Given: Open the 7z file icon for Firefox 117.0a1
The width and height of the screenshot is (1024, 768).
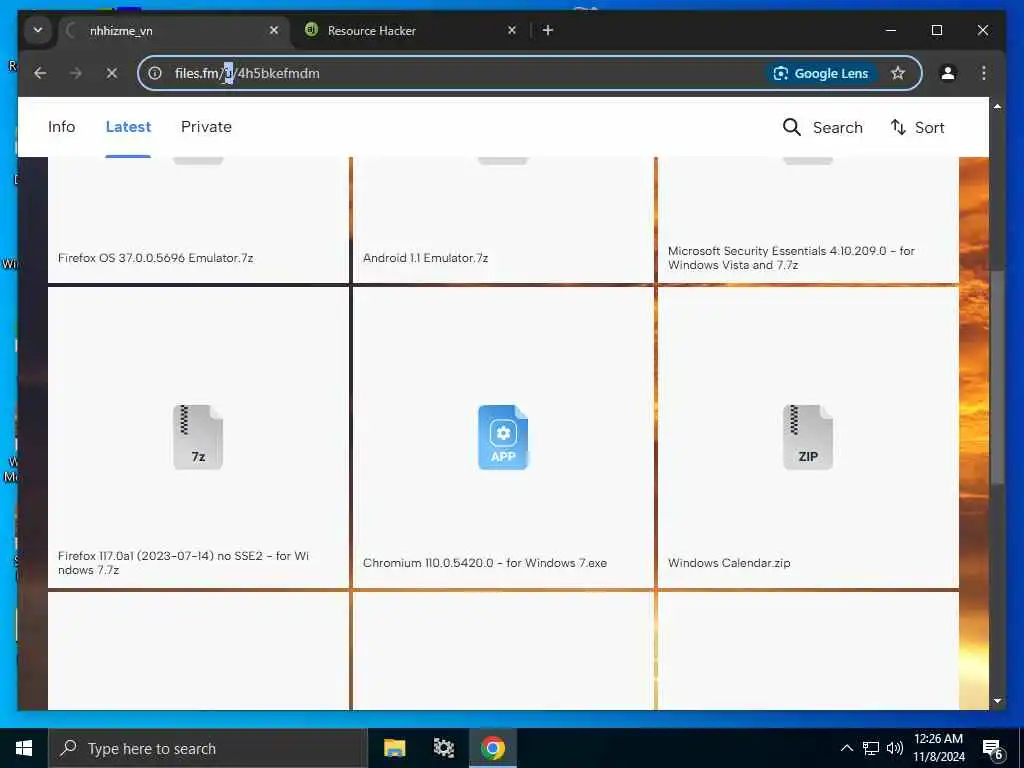Looking at the screenshot, I should 198,437.
